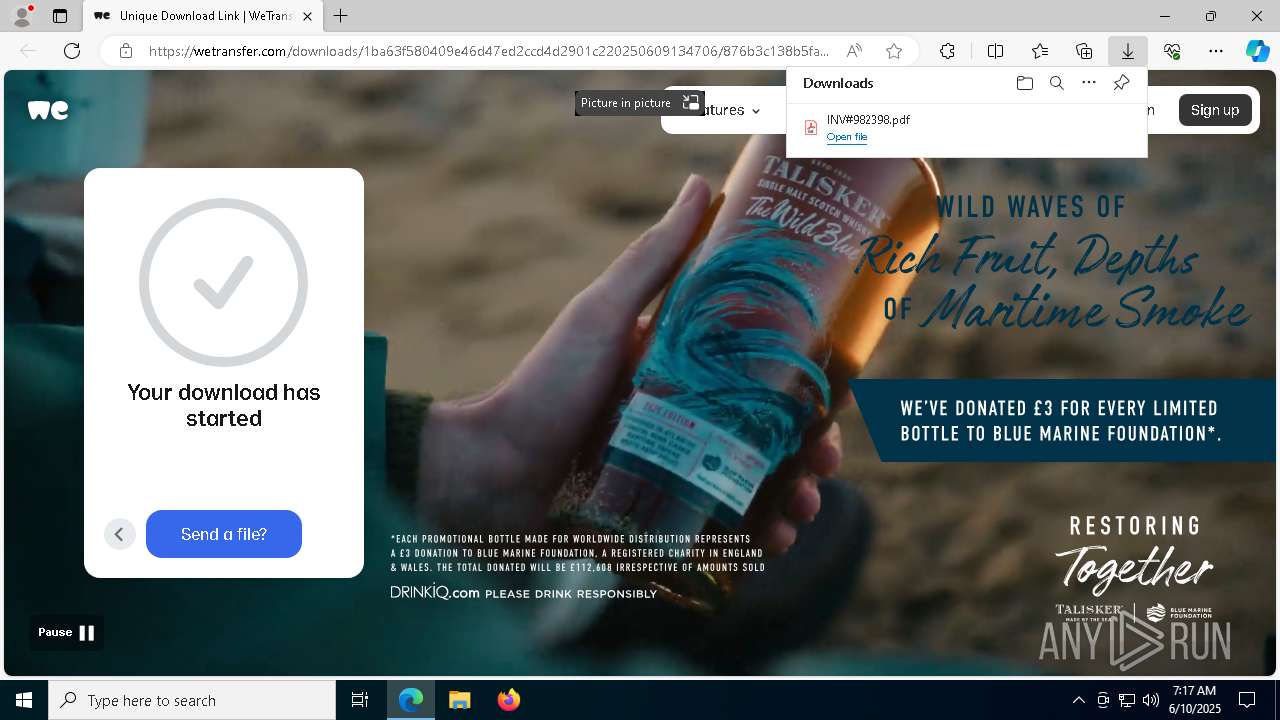The image size is (1280, 720).
Task: Pin the Downloads panel
Action: tap(1121, 83)
